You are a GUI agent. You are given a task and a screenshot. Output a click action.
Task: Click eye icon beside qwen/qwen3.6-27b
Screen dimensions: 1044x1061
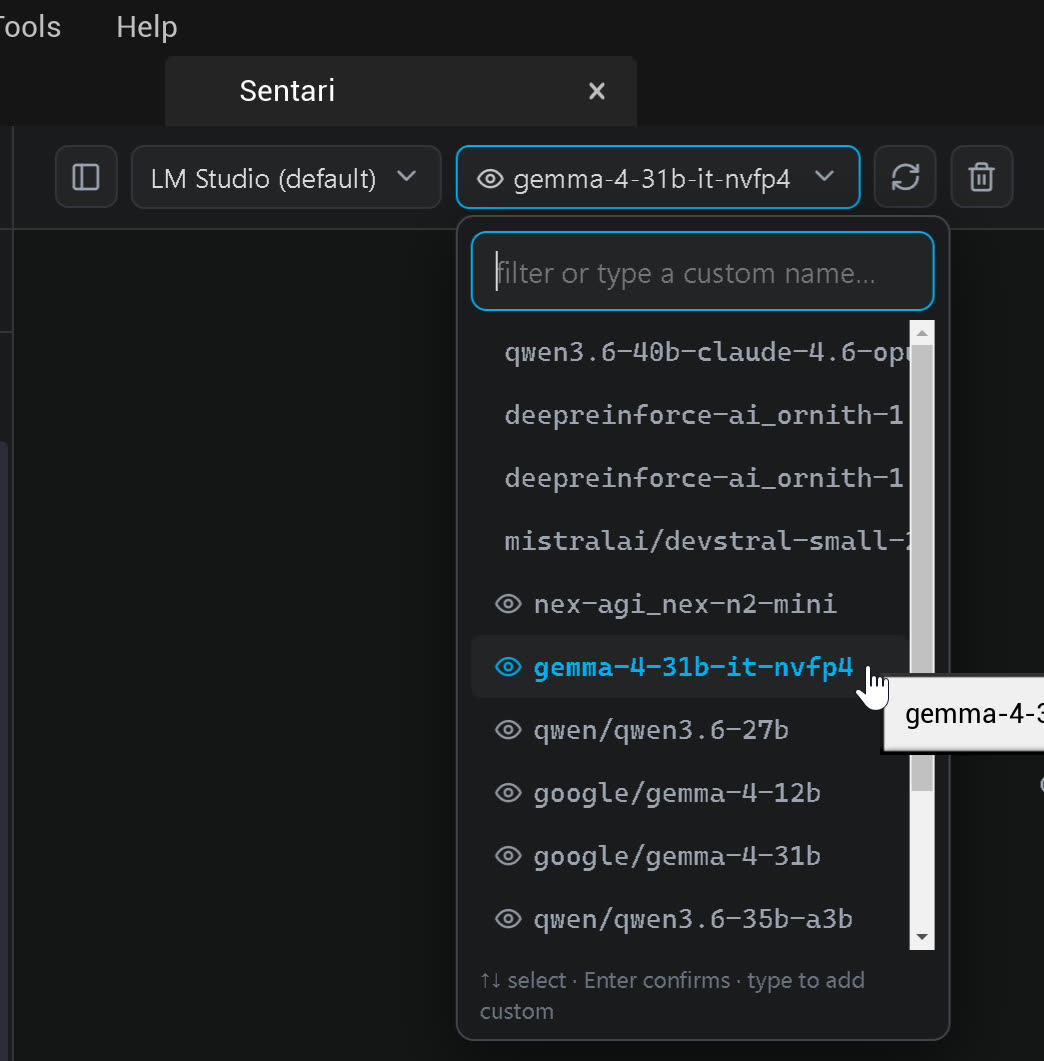point(508,729)
